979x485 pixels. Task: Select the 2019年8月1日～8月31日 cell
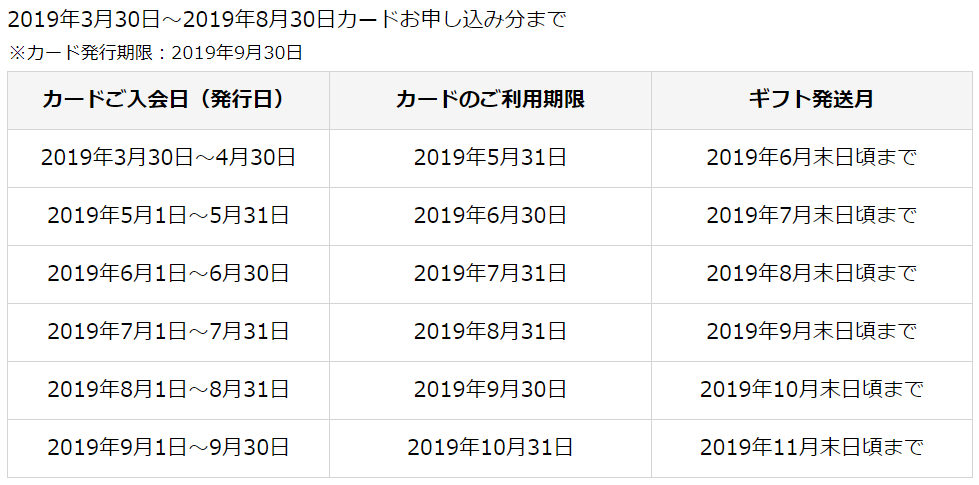point(168,389)
